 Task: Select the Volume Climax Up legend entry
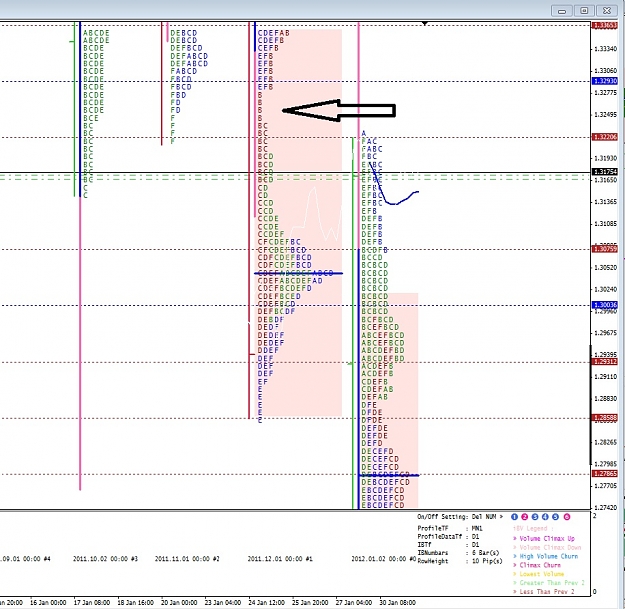[544, 538]
